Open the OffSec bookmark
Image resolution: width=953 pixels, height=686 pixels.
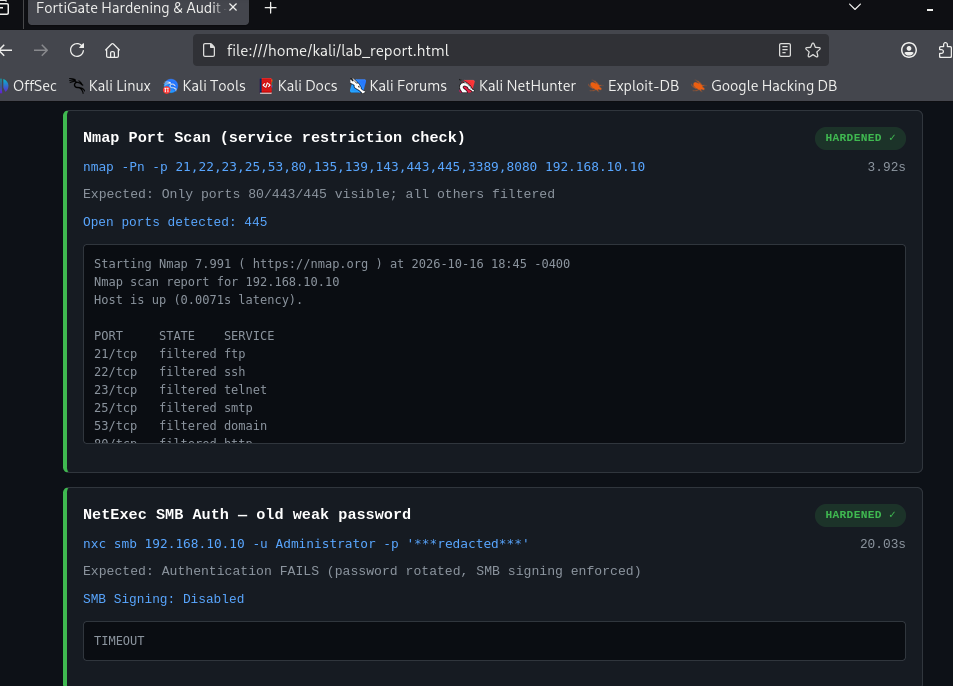click(x=29, y=86)
